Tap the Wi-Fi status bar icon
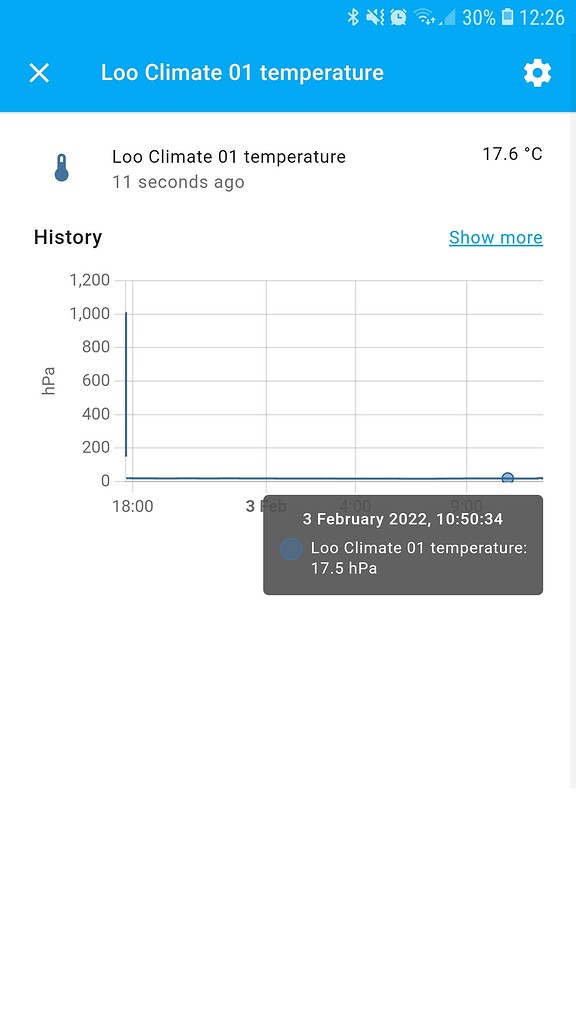Image resolution: width=576 pixels, height=1024 pixels. point(424,17)
